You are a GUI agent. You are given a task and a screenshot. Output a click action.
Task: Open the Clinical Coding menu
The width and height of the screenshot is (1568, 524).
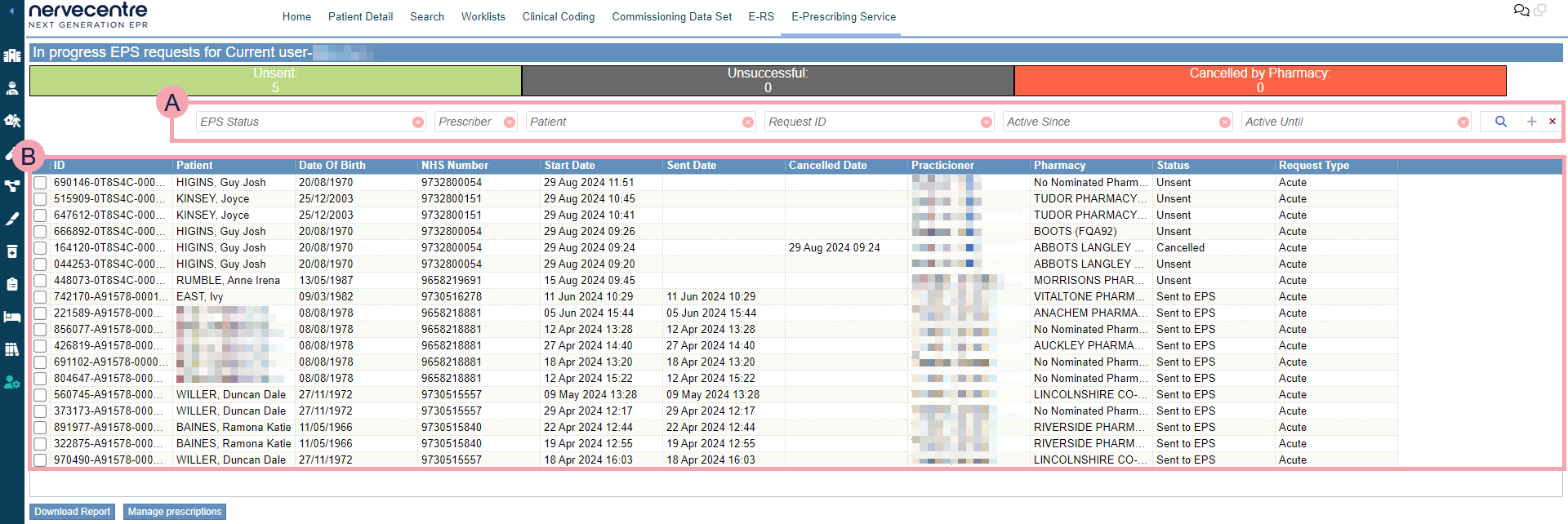click(x=558, y=16)
